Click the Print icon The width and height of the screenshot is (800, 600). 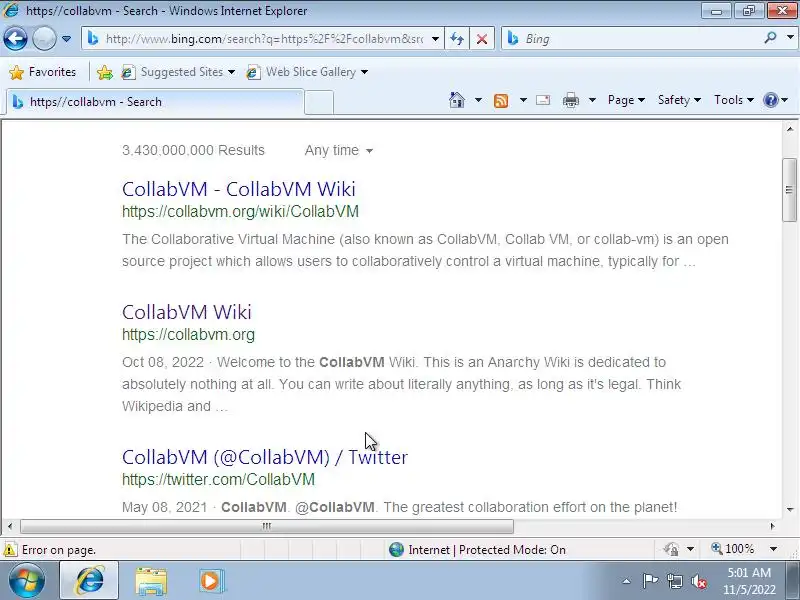570,101
